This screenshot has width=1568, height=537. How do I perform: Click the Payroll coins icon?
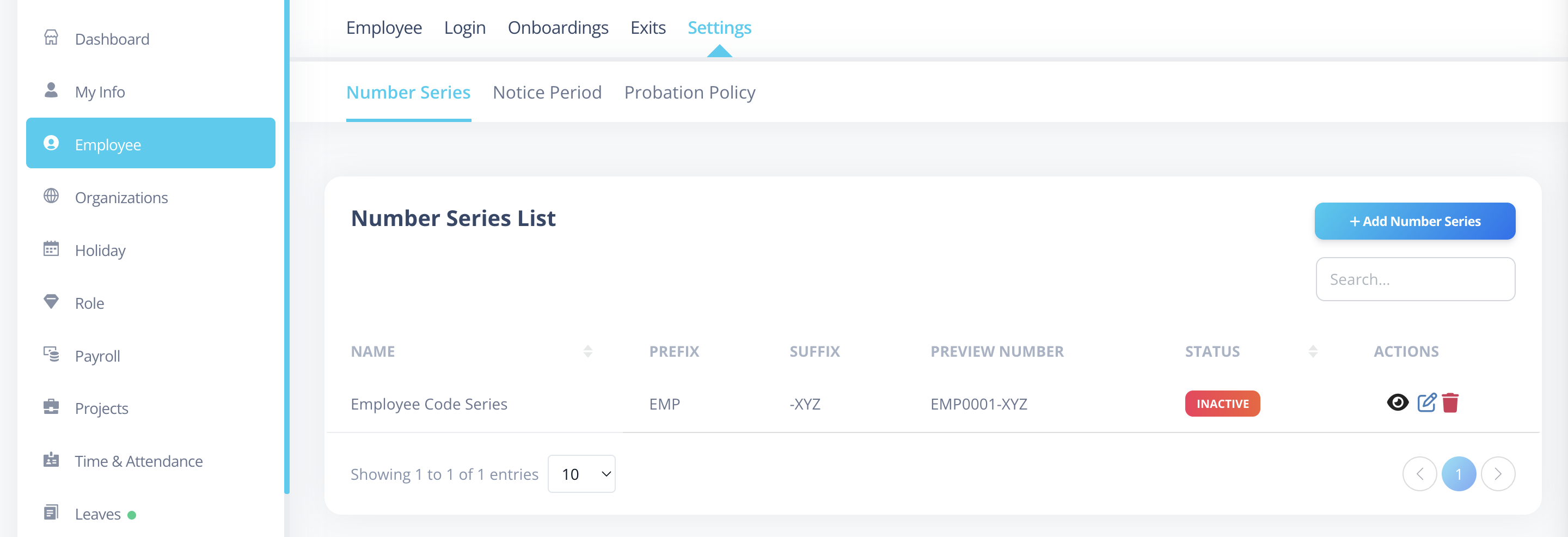[x=51, y=354]
